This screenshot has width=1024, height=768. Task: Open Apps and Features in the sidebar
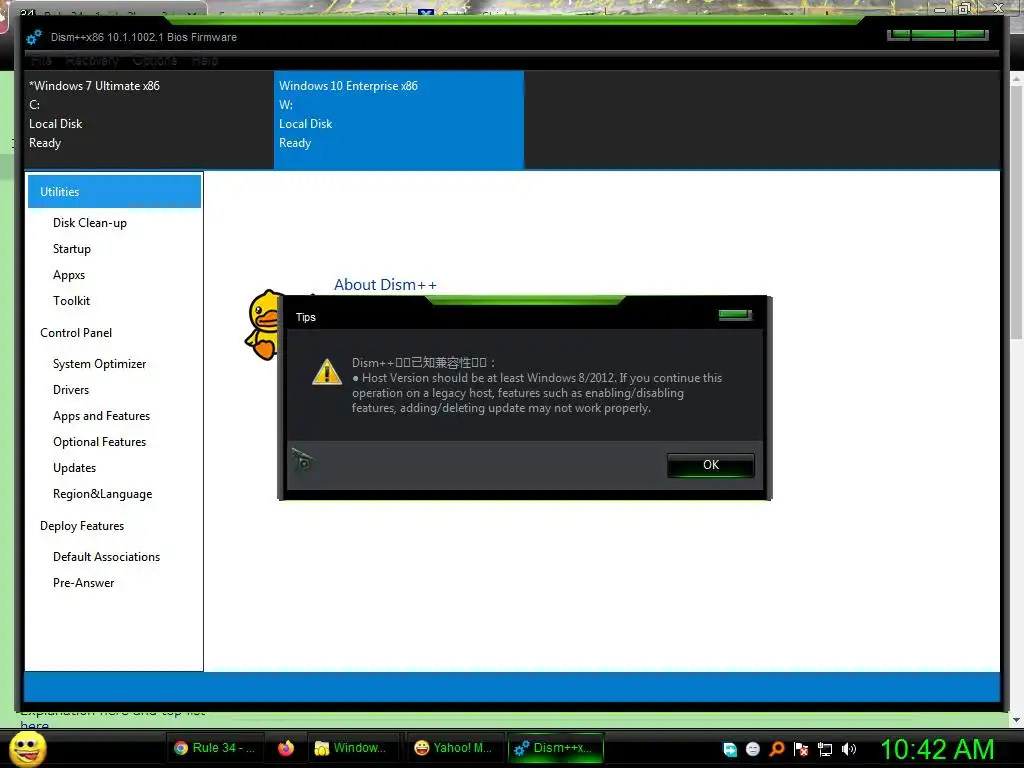point(101,416)
